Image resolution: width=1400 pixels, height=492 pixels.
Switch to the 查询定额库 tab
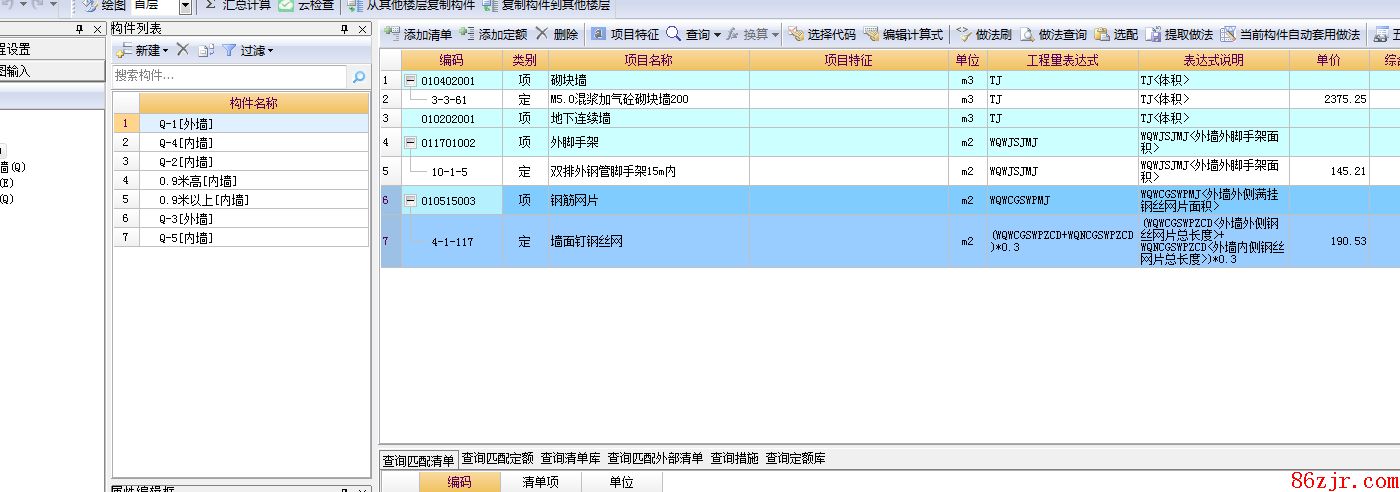point(795,459)
